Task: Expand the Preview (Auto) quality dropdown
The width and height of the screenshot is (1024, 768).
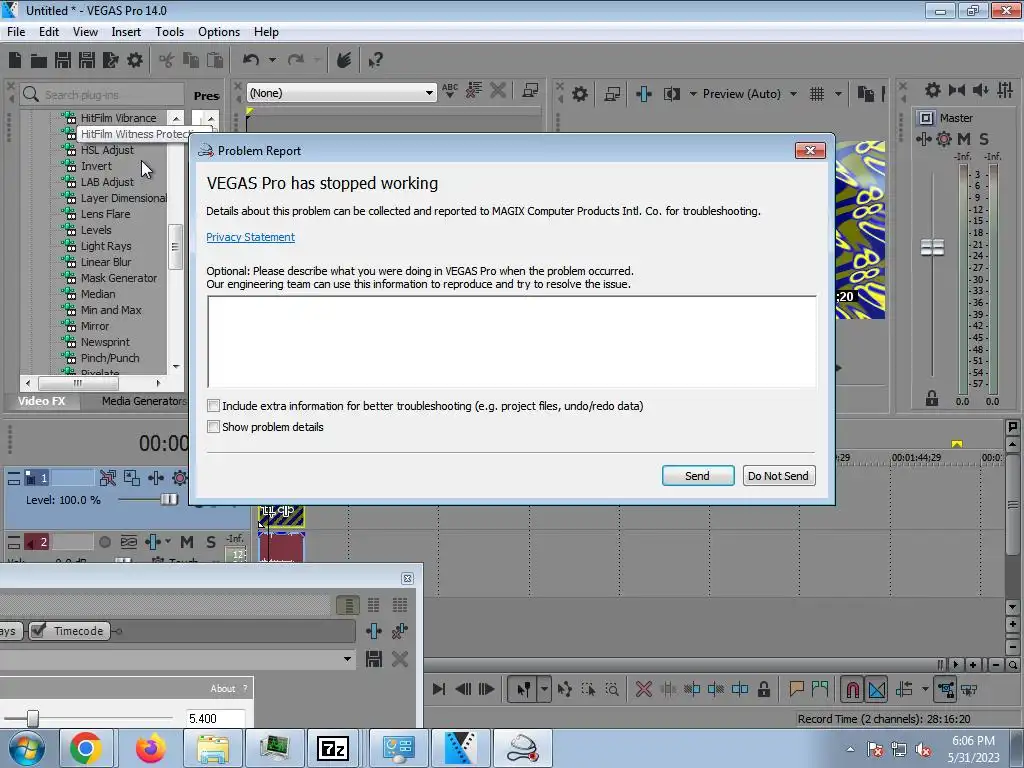Action: 793,94
